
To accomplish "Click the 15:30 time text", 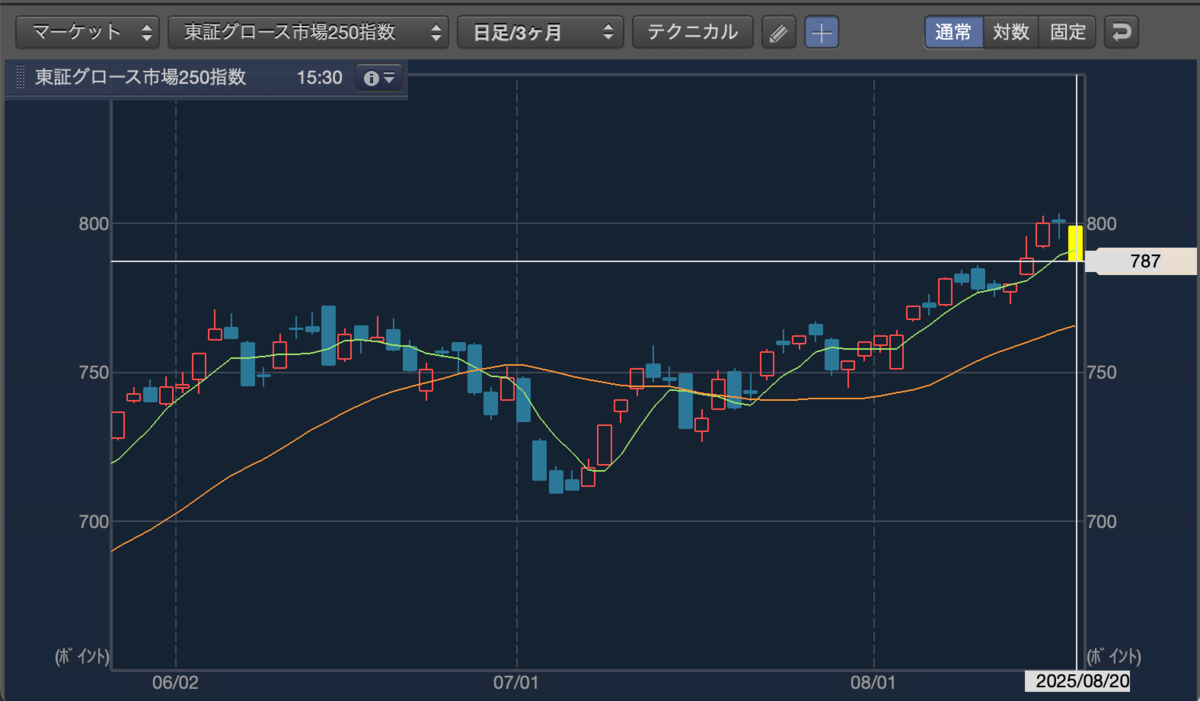I will click(319, 78).
